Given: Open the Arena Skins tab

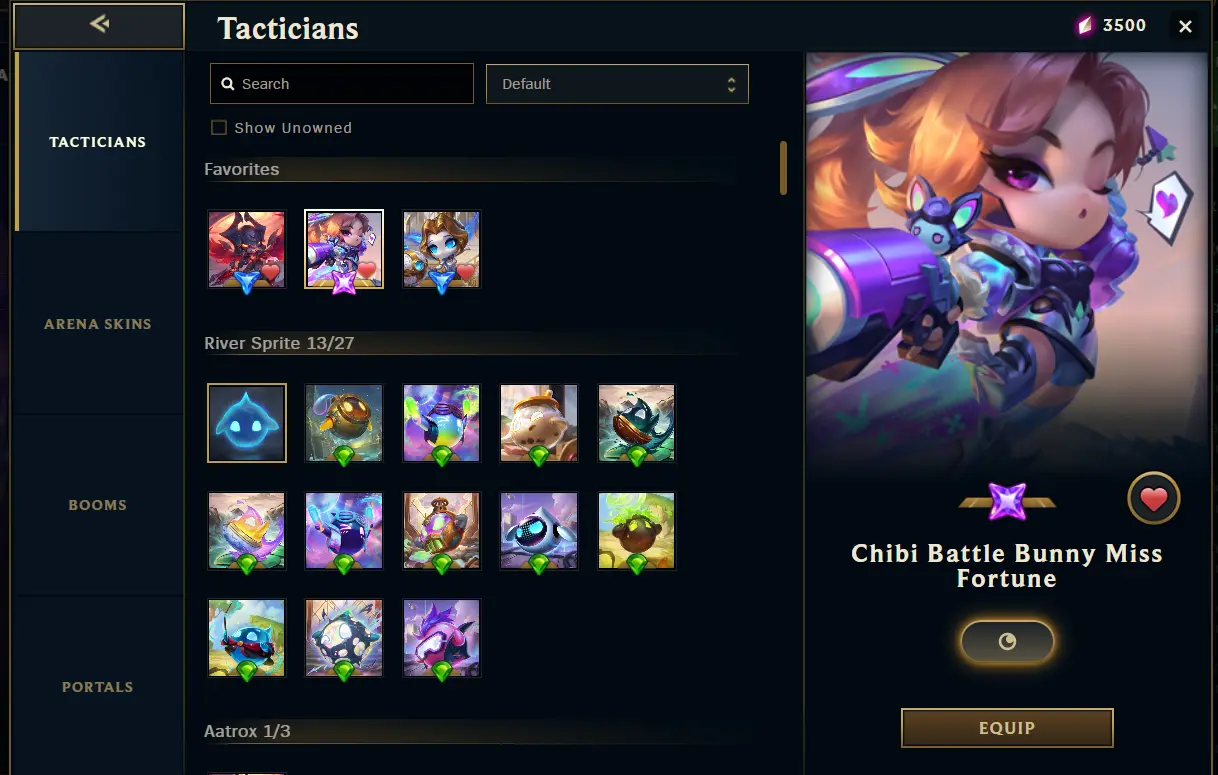Looking at the screenshot, I should click(x=98, y=324).
